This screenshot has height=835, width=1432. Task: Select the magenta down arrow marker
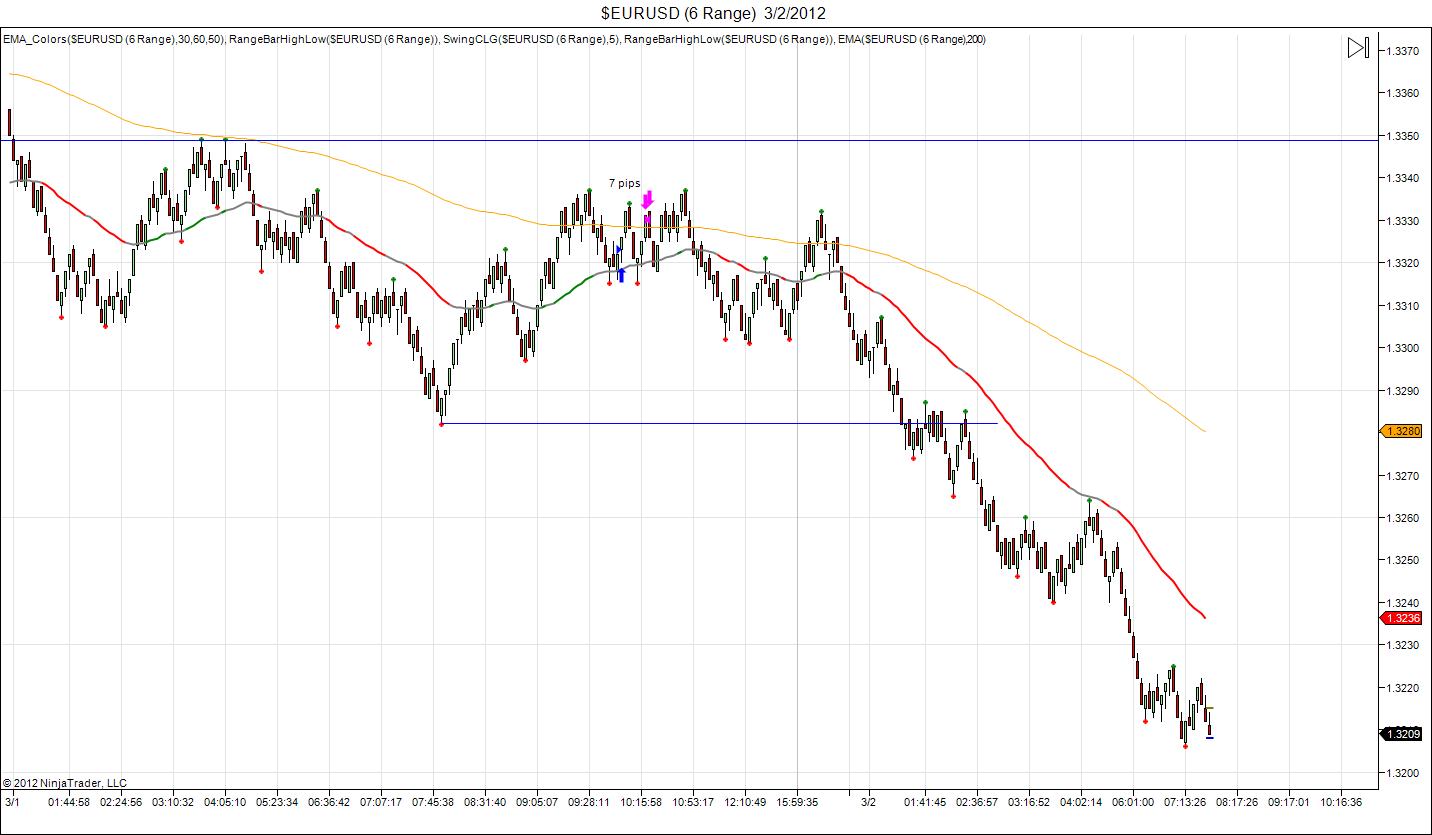coord(647,199)
